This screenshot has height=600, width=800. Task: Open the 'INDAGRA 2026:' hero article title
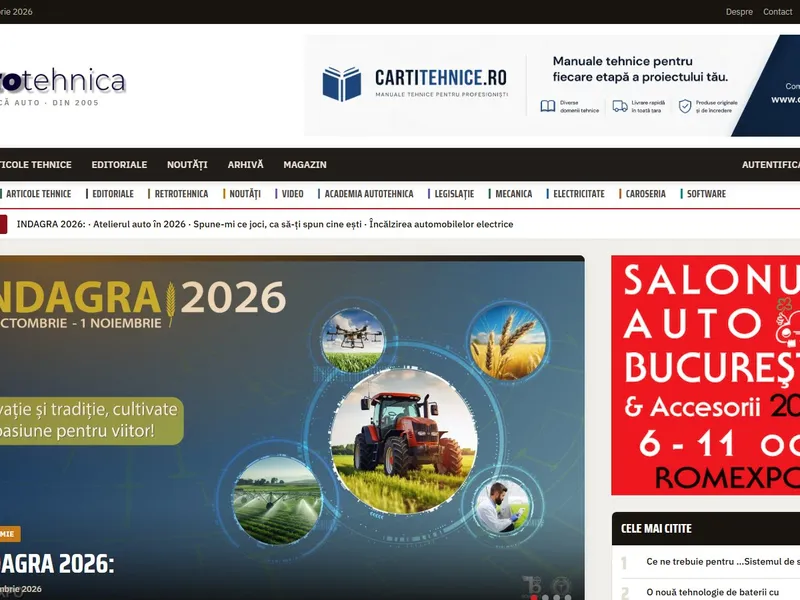[x=57, y=564]
